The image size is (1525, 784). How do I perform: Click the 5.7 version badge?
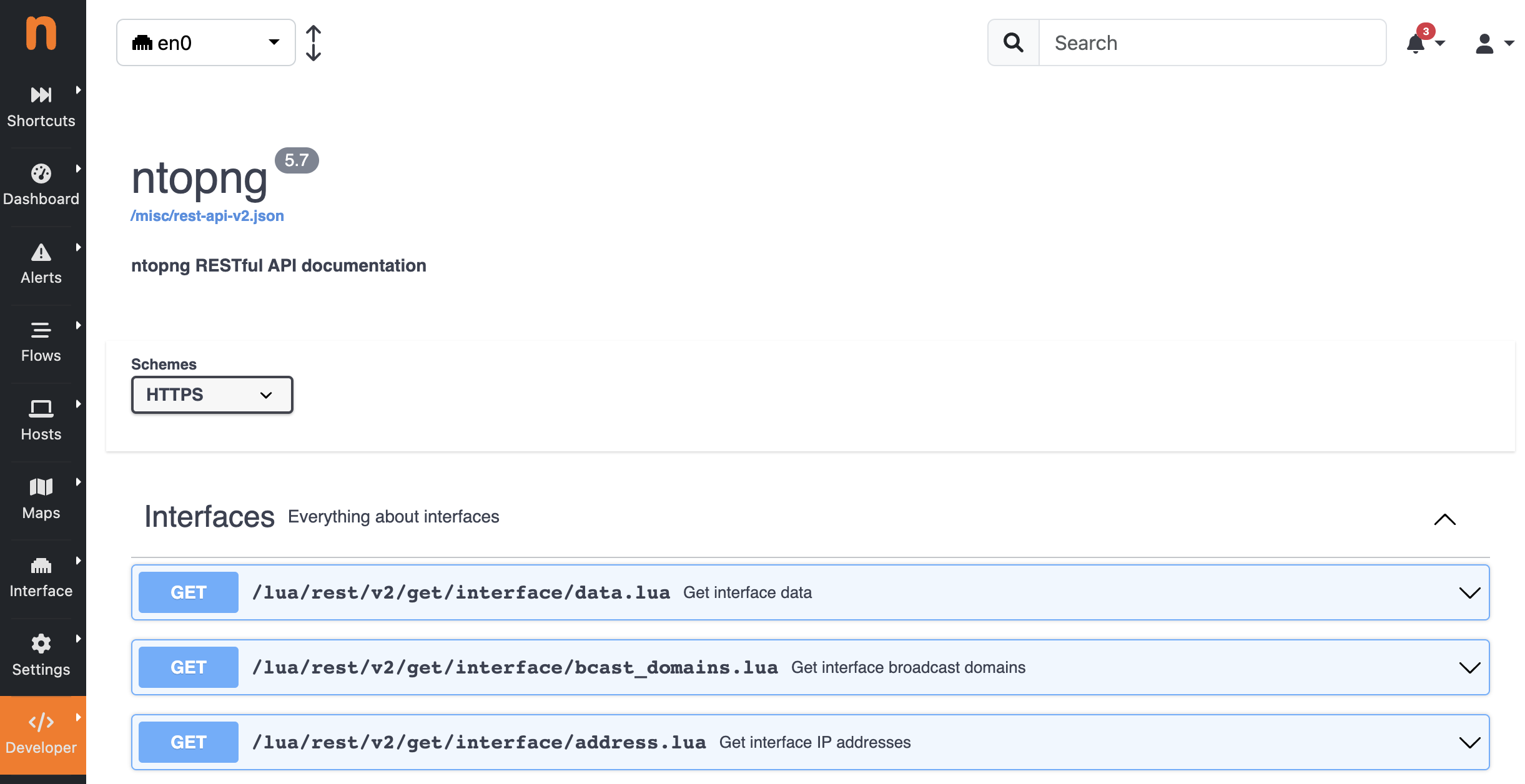297,160
